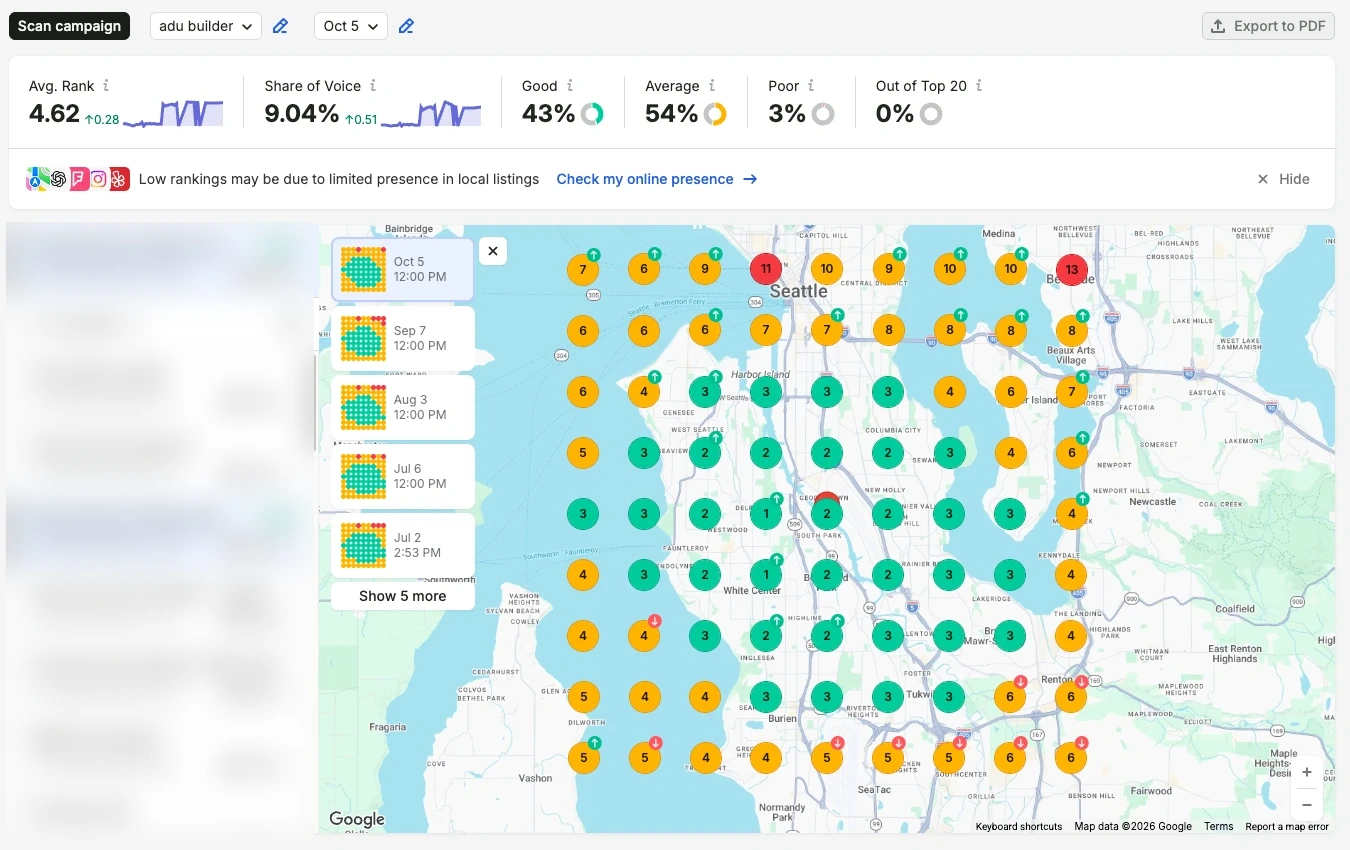Click the 54% Average value
Image resolution: width=1350 pixels, height=850 pixels.
coord(671,114)
